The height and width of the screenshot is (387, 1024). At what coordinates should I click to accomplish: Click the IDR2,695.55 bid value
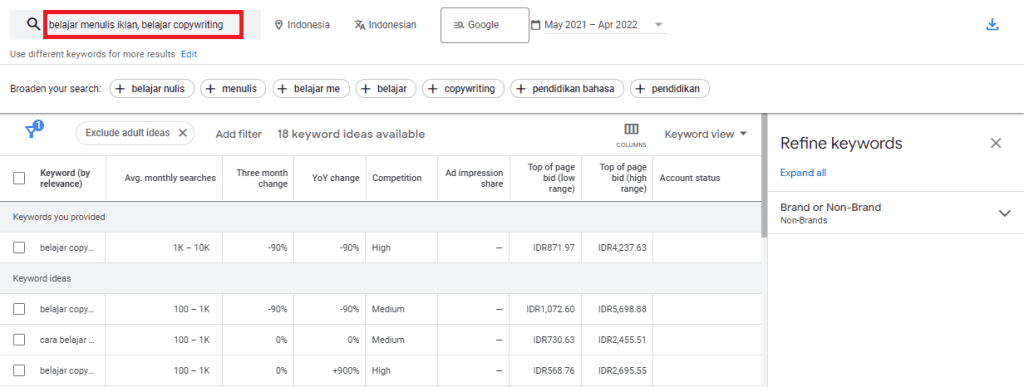622,370
